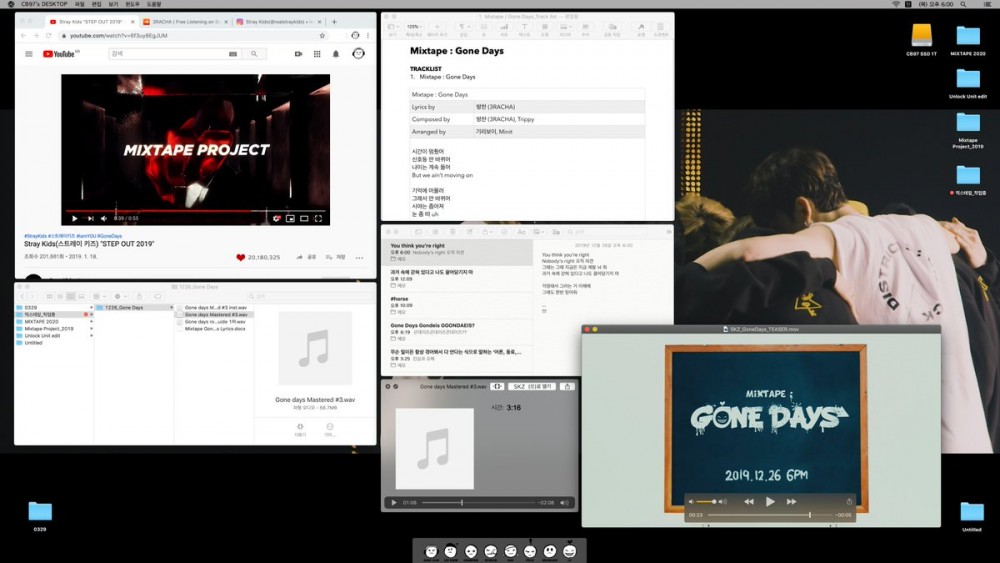1000x563 pixels.
Task: Open the MIXTAPE 2020 desktop folder
Action: pyautogui.click(x=967, y=40)
